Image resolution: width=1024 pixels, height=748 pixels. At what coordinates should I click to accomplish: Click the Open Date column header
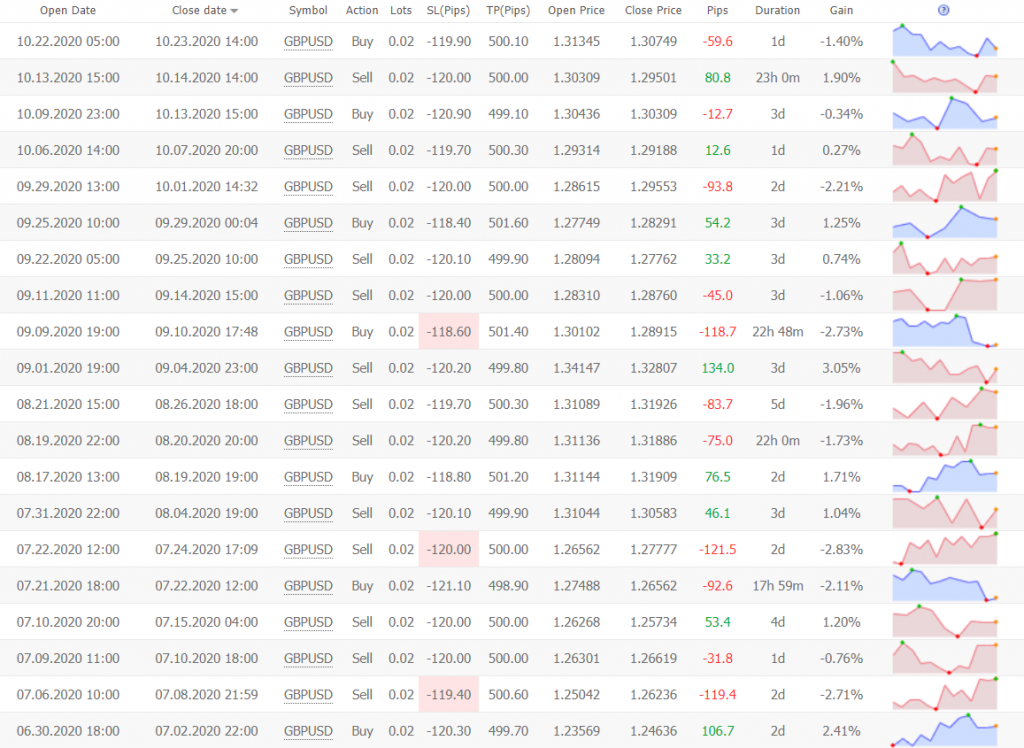[67, 10]
